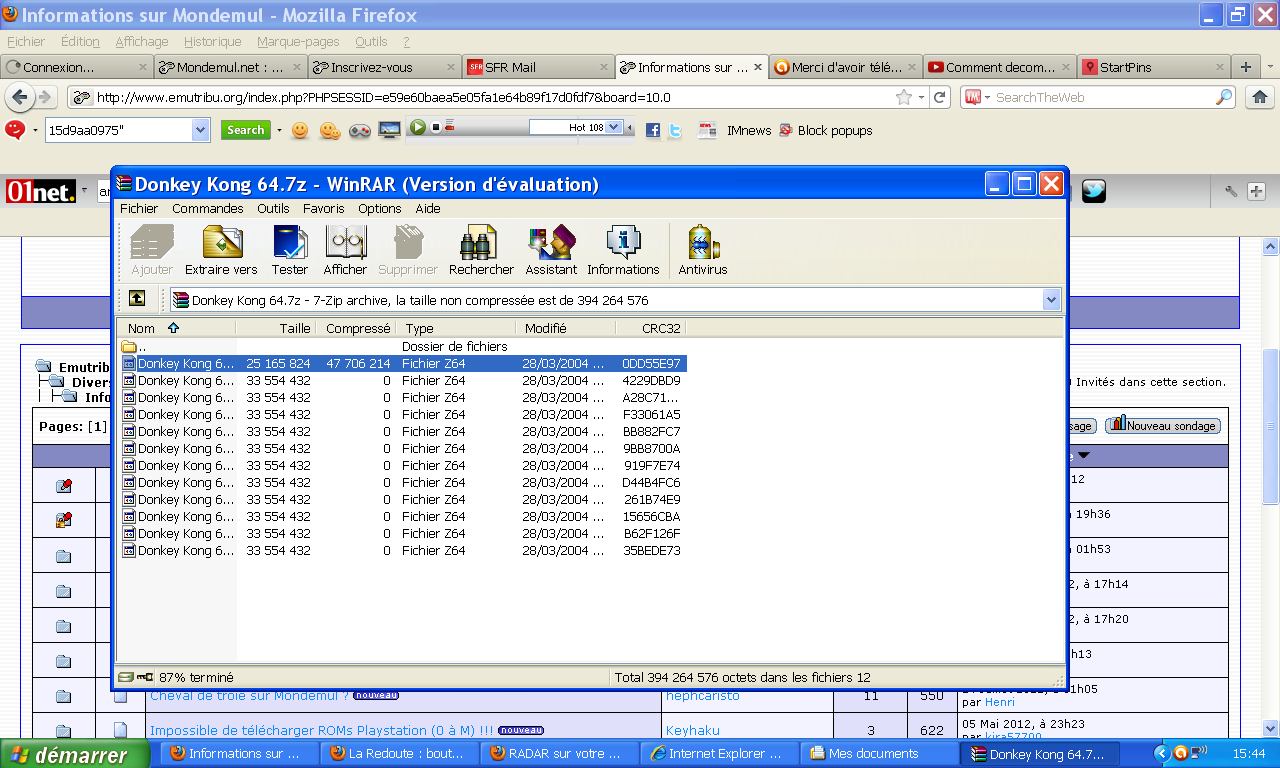The width and height of the screenshot is (1280, 768).
Task: Launch the Rechercher tool in WinRAR
Action: click(x=479, y=248)
